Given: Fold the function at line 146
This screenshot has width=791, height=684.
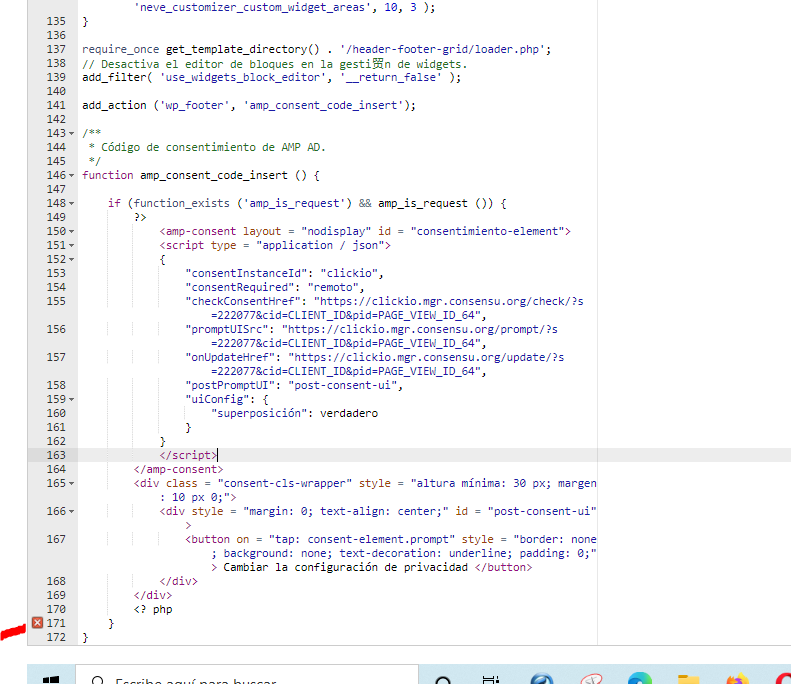Looking at the screenshot, I should 72,176.
